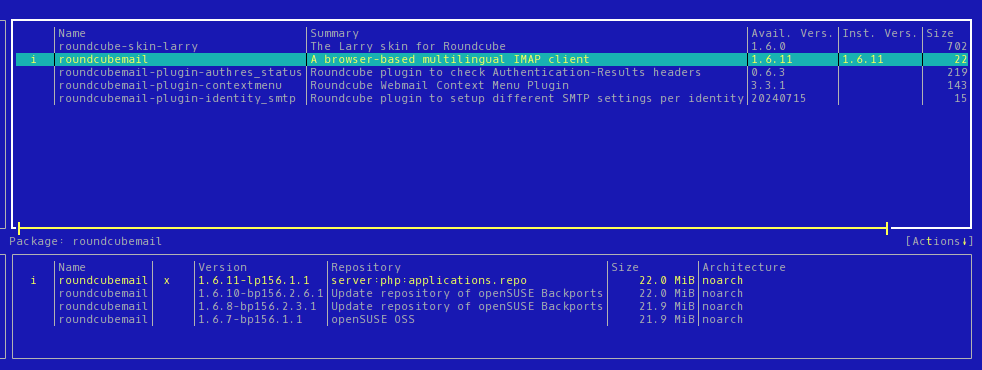
Task: Toggle the 'i' status in versions table
Action: [33, 280]
